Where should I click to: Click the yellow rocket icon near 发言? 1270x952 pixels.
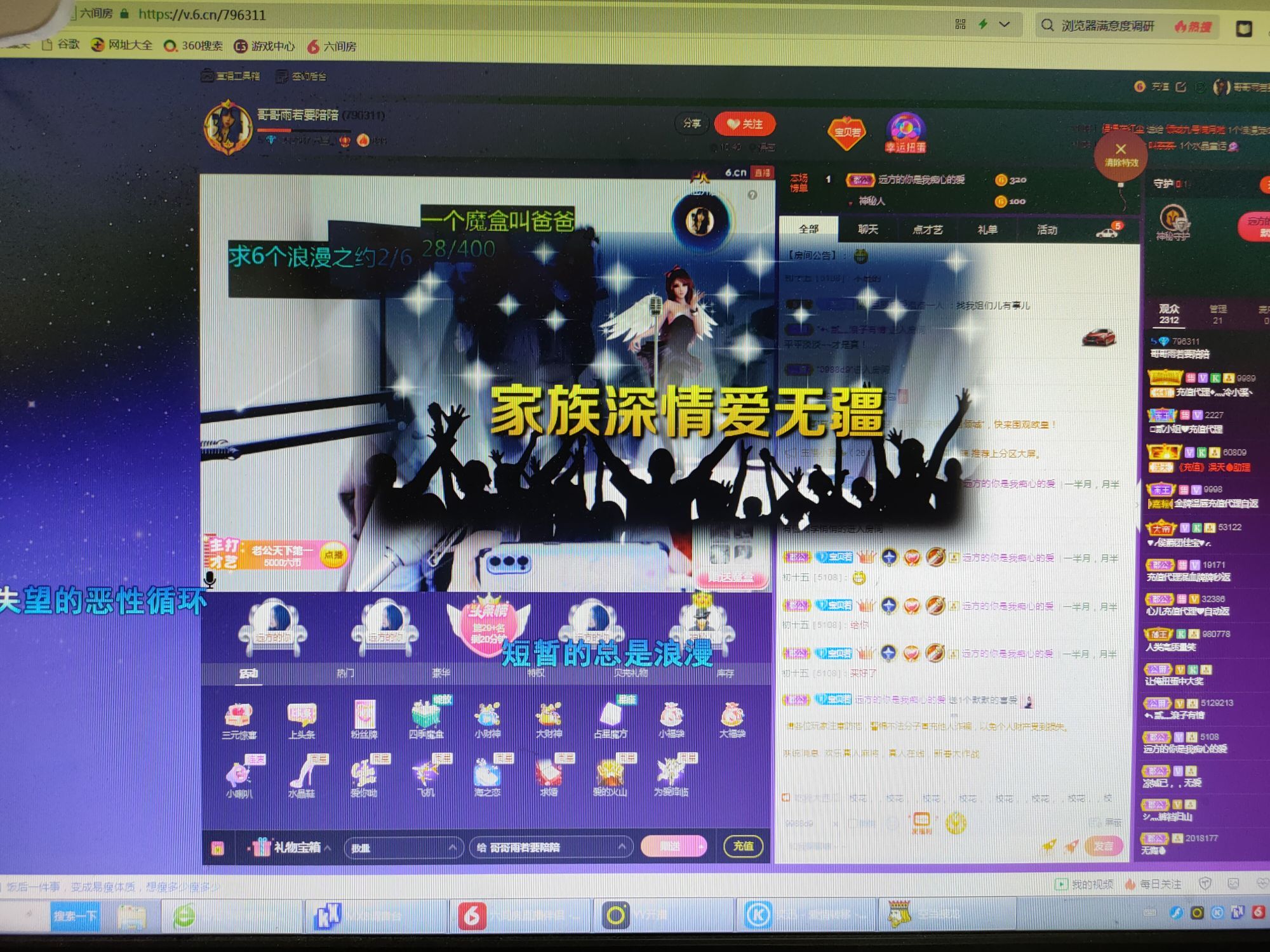pyautogui.click(x=1049, y=845)
